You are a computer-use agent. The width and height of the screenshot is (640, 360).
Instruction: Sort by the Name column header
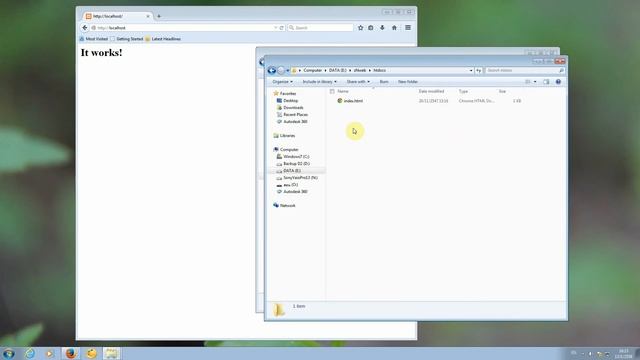click(343, 91)
